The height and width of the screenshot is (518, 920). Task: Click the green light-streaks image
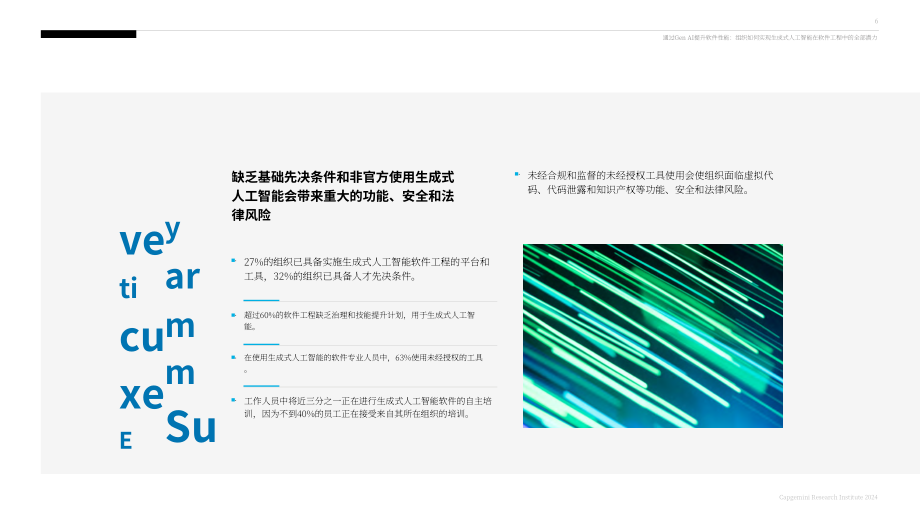652,336
